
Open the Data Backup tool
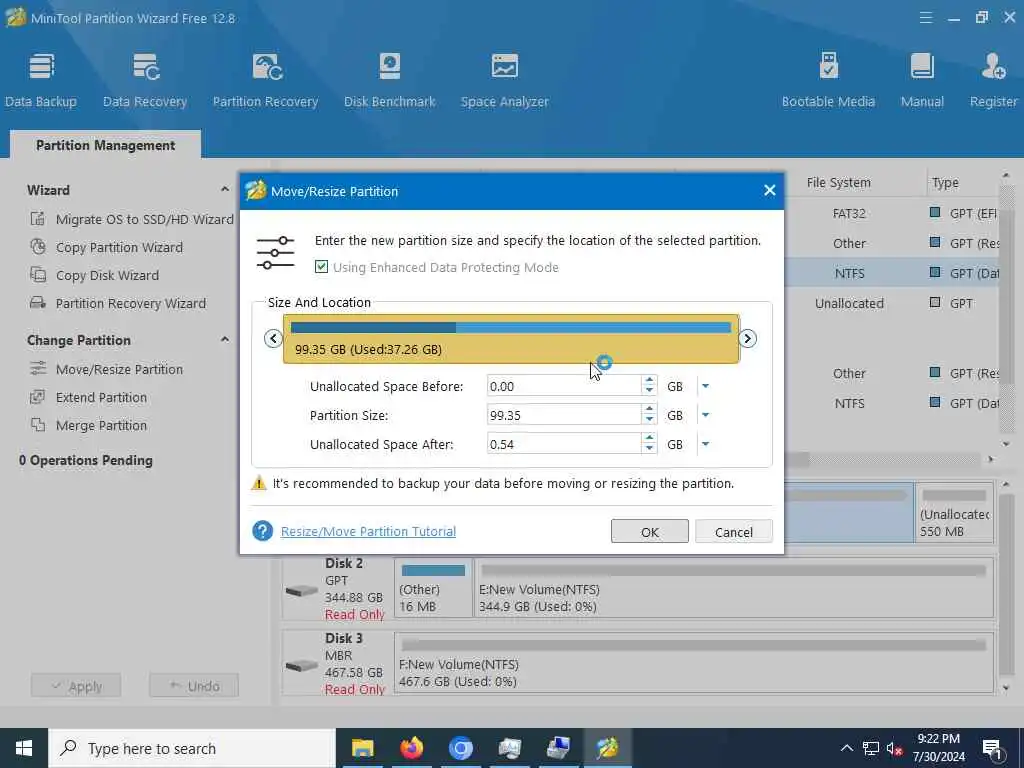[41, 80]
